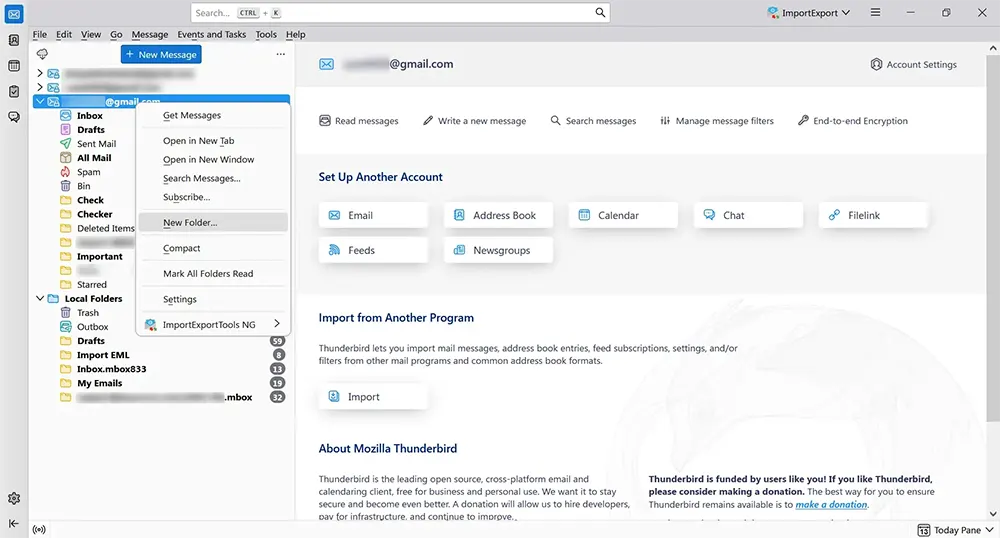Expand the second blurred account
The width and height of the screenshot is (1000, 538).
(x=40, y=87)
